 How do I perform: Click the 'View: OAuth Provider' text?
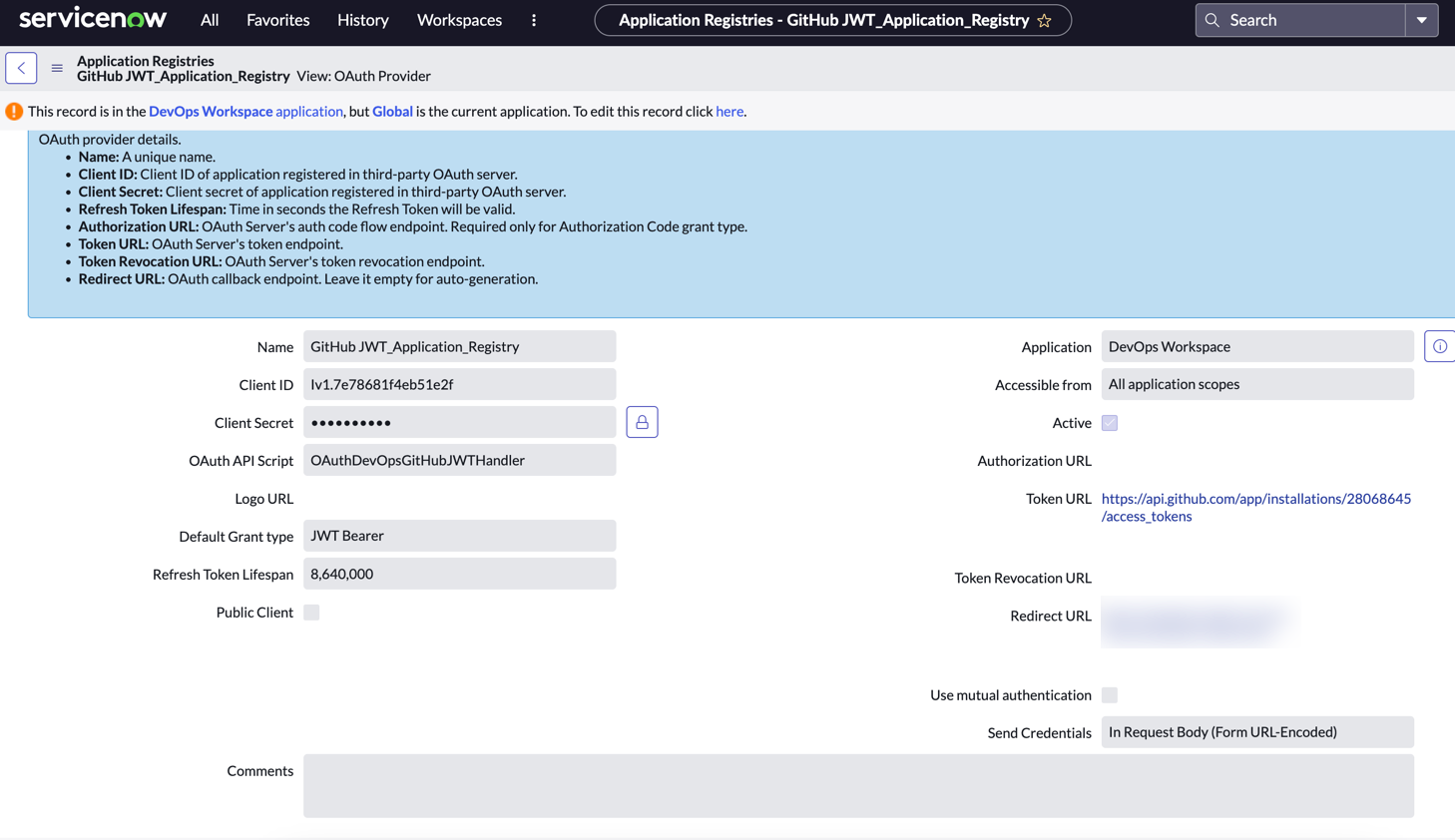363,76
